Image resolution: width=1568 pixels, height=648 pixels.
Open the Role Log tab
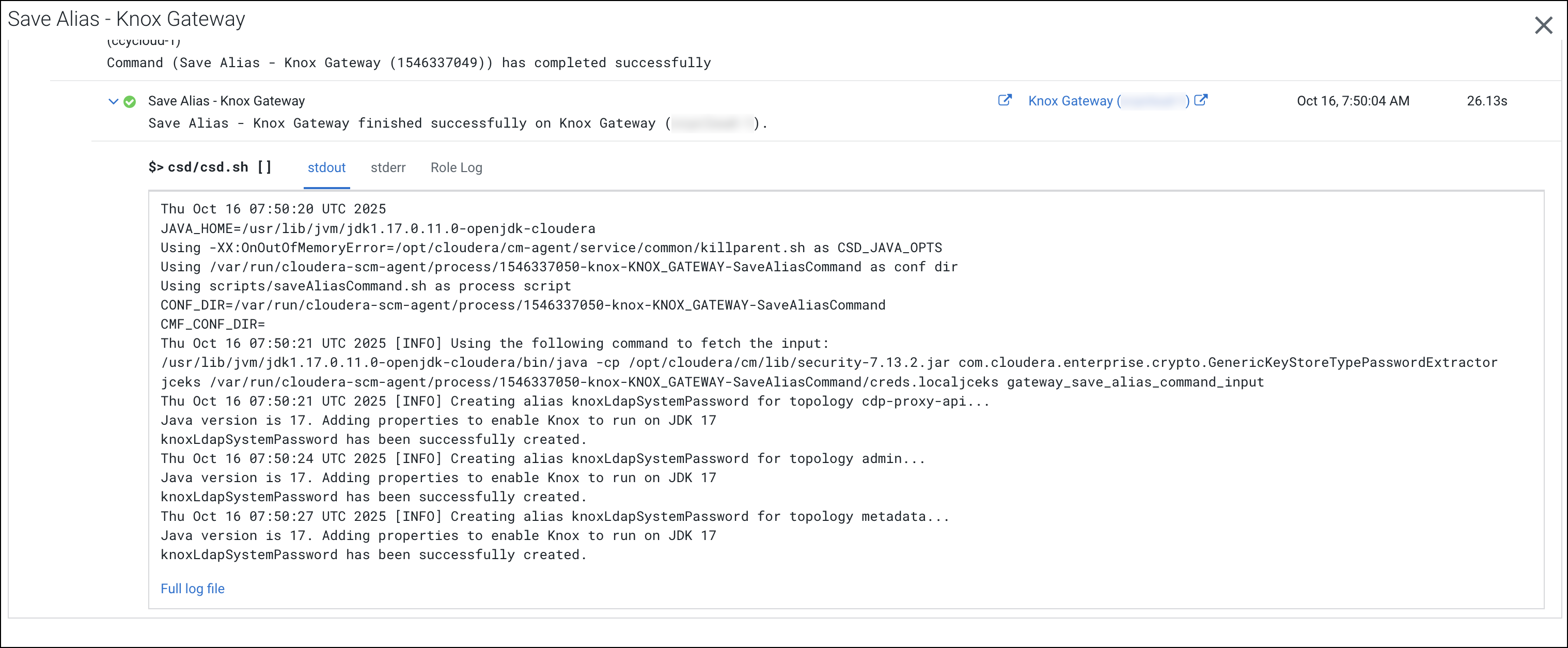(x=456, y=167)
